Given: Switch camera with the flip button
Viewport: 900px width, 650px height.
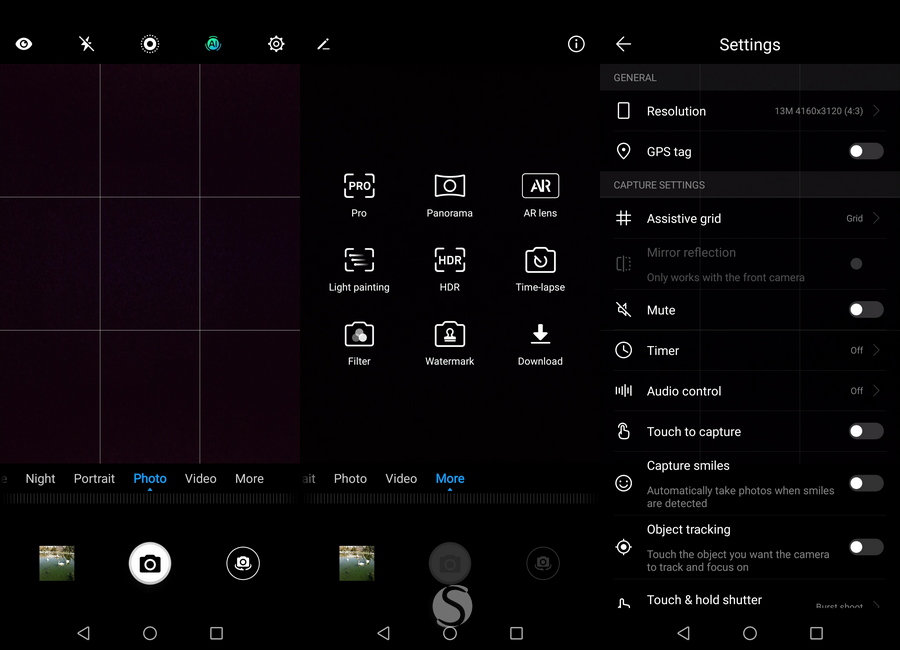Looking at the screenshot, I should click(243, 563).
